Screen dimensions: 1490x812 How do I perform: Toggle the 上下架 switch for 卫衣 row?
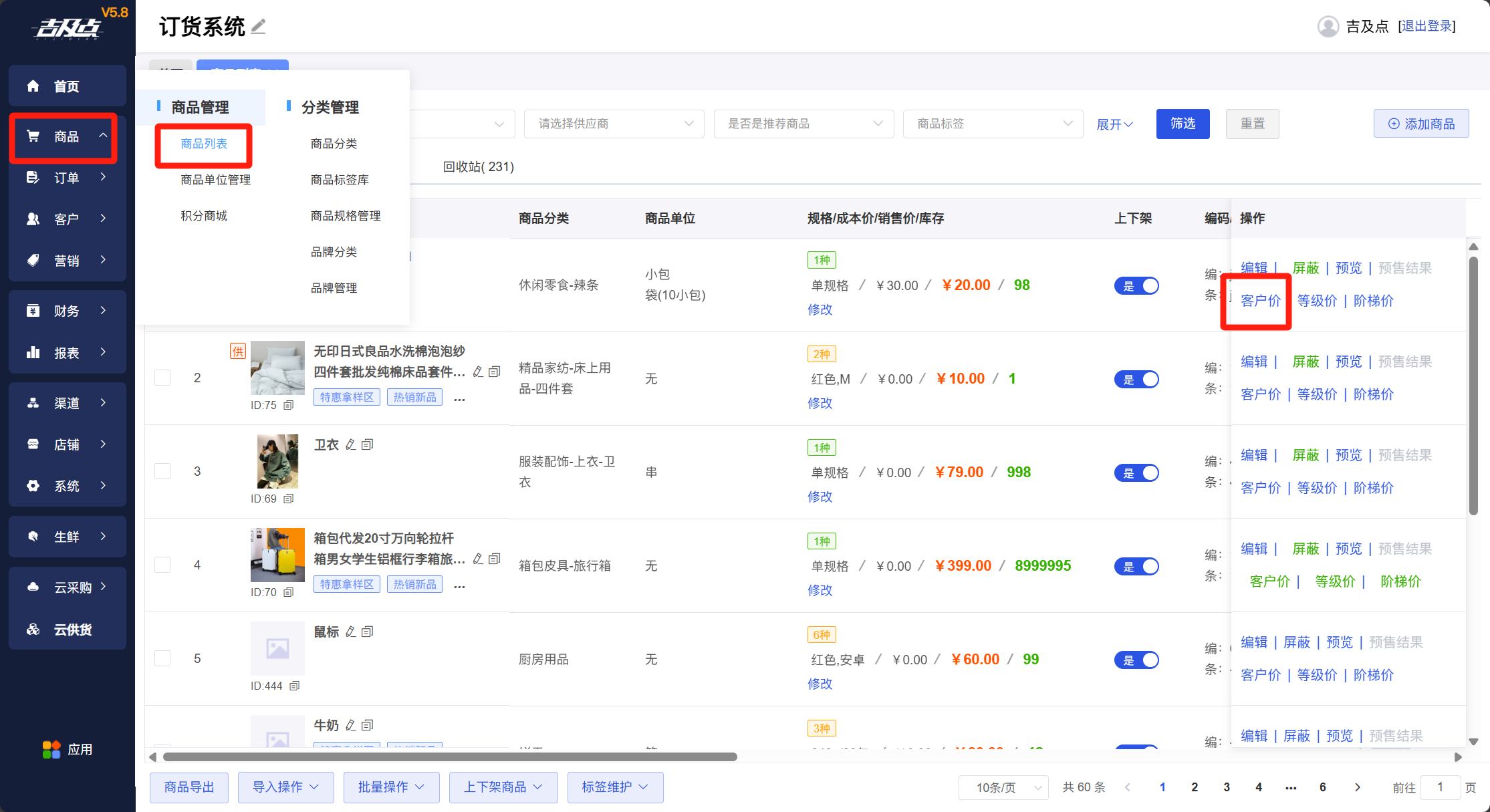(x=1136, y=472)
